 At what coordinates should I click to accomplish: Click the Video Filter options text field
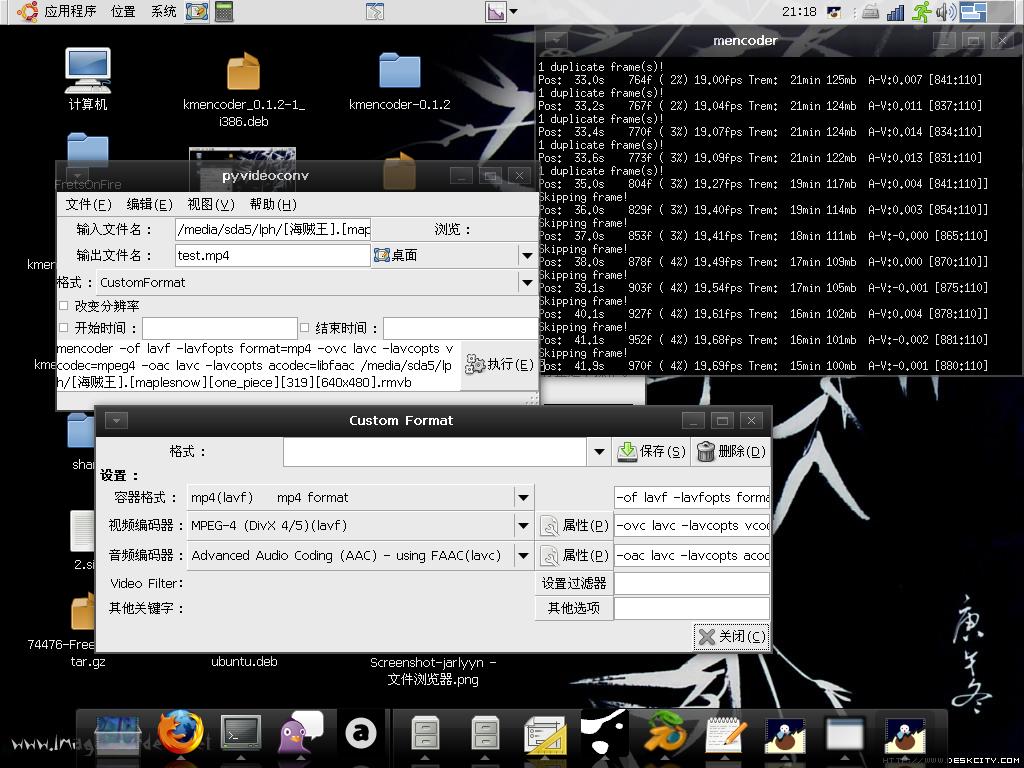[x=692, y=583]
